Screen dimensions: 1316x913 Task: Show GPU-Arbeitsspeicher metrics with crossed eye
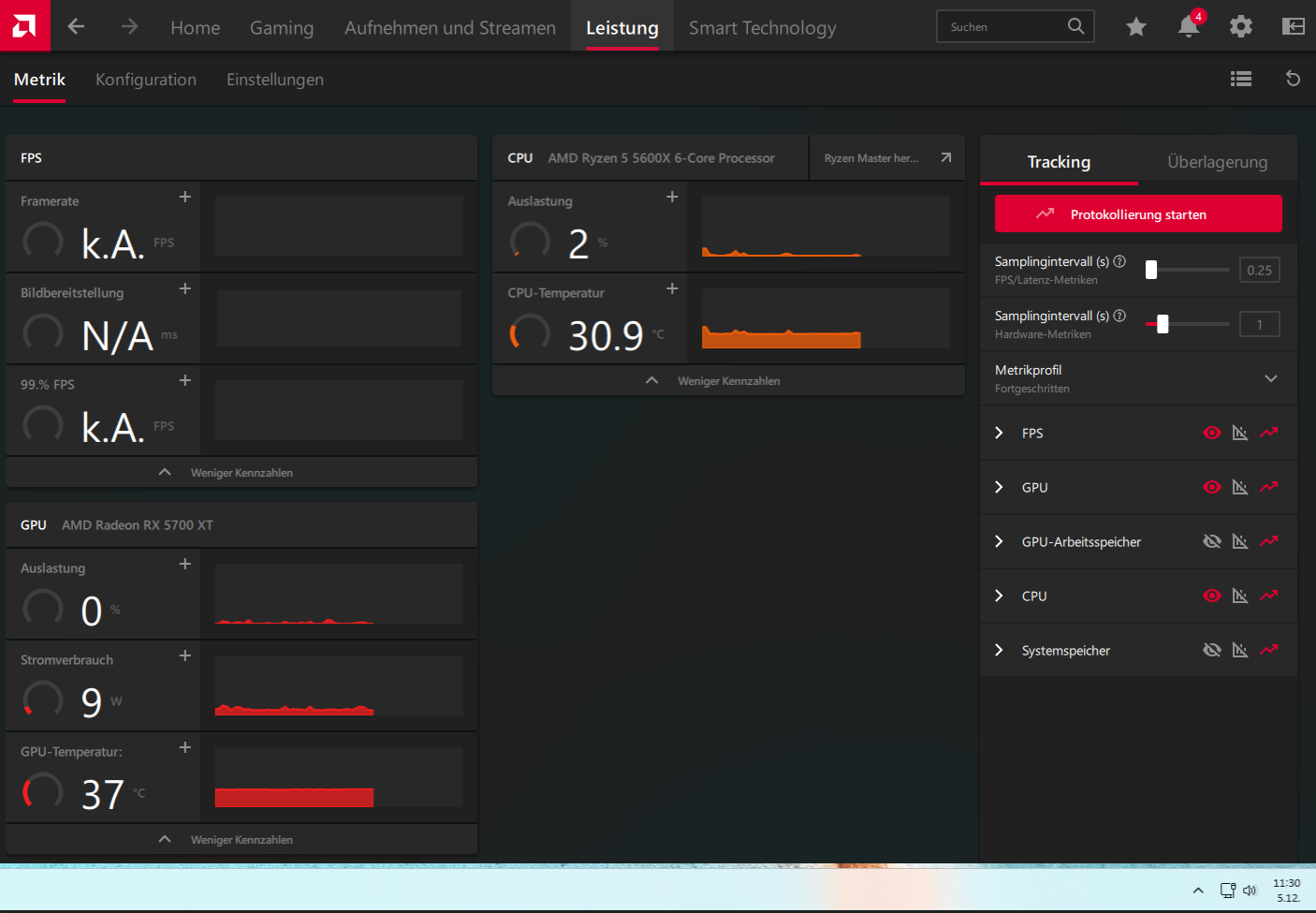[1212, 541]
